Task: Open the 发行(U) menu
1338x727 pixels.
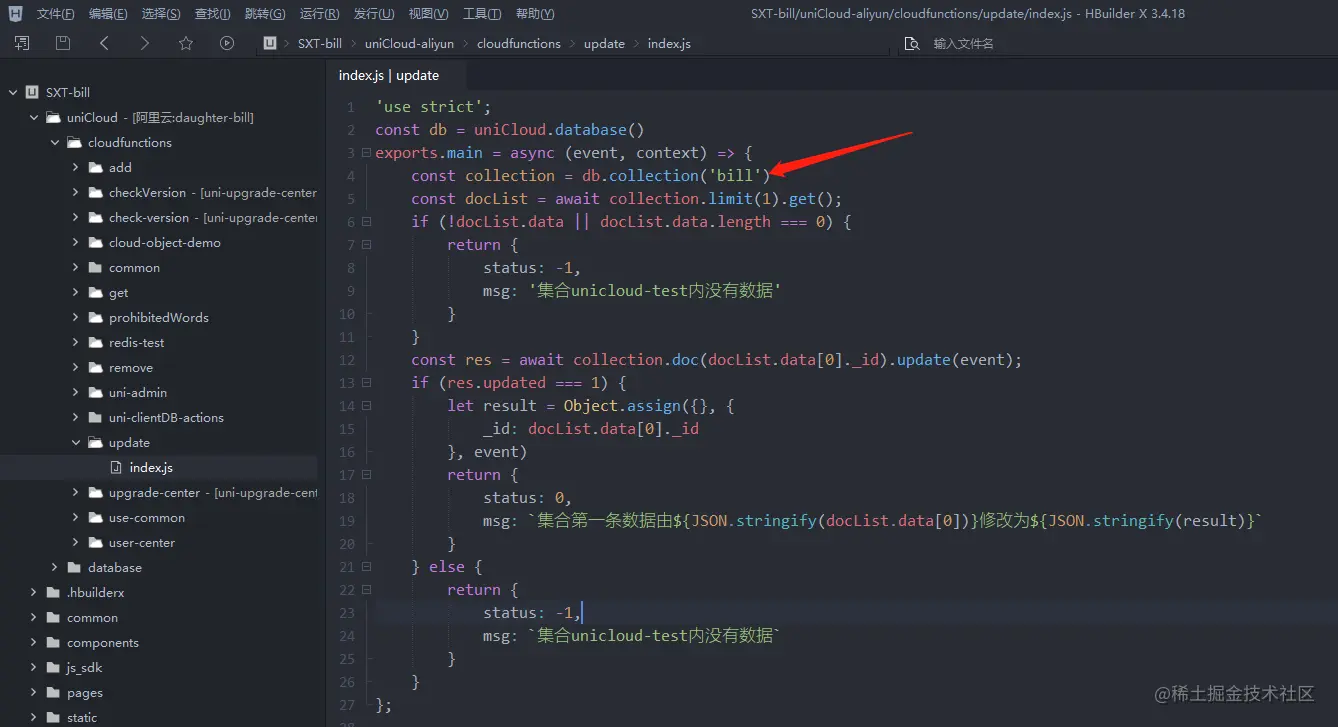Action: tap(373, 14)
